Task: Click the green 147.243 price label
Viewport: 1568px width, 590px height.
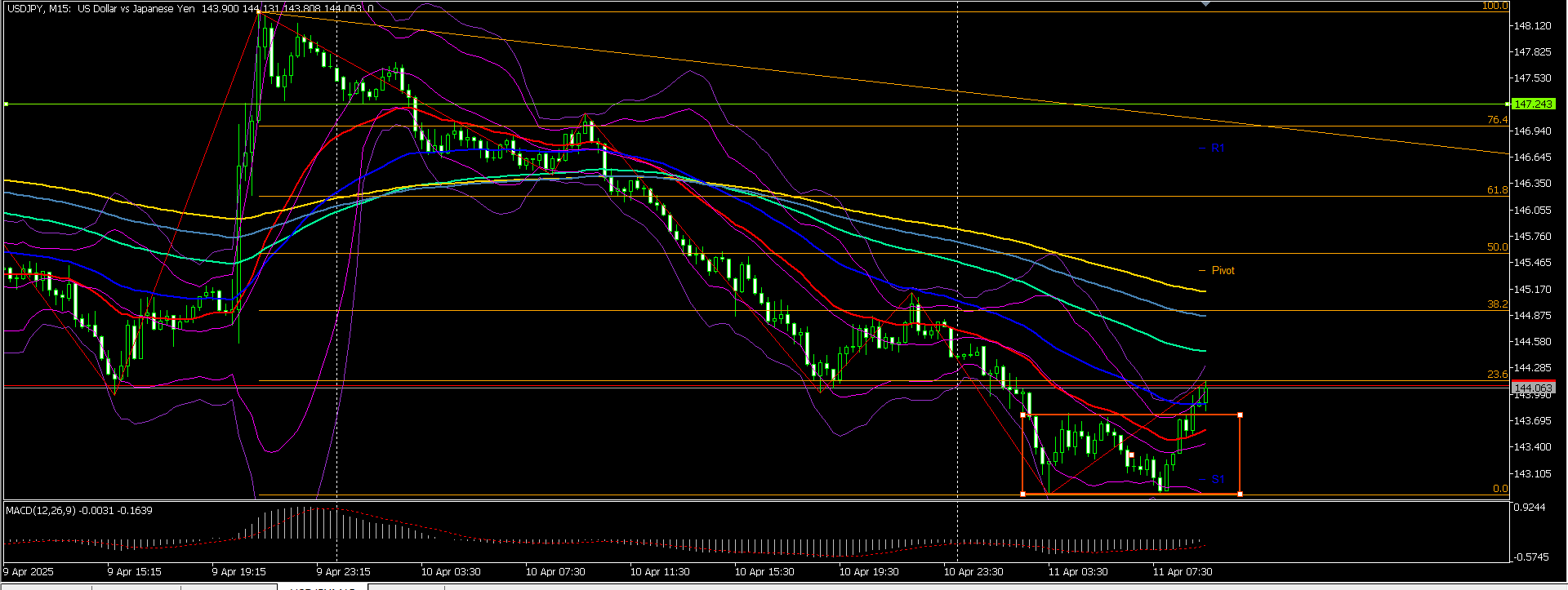Action: (1532, 104)
